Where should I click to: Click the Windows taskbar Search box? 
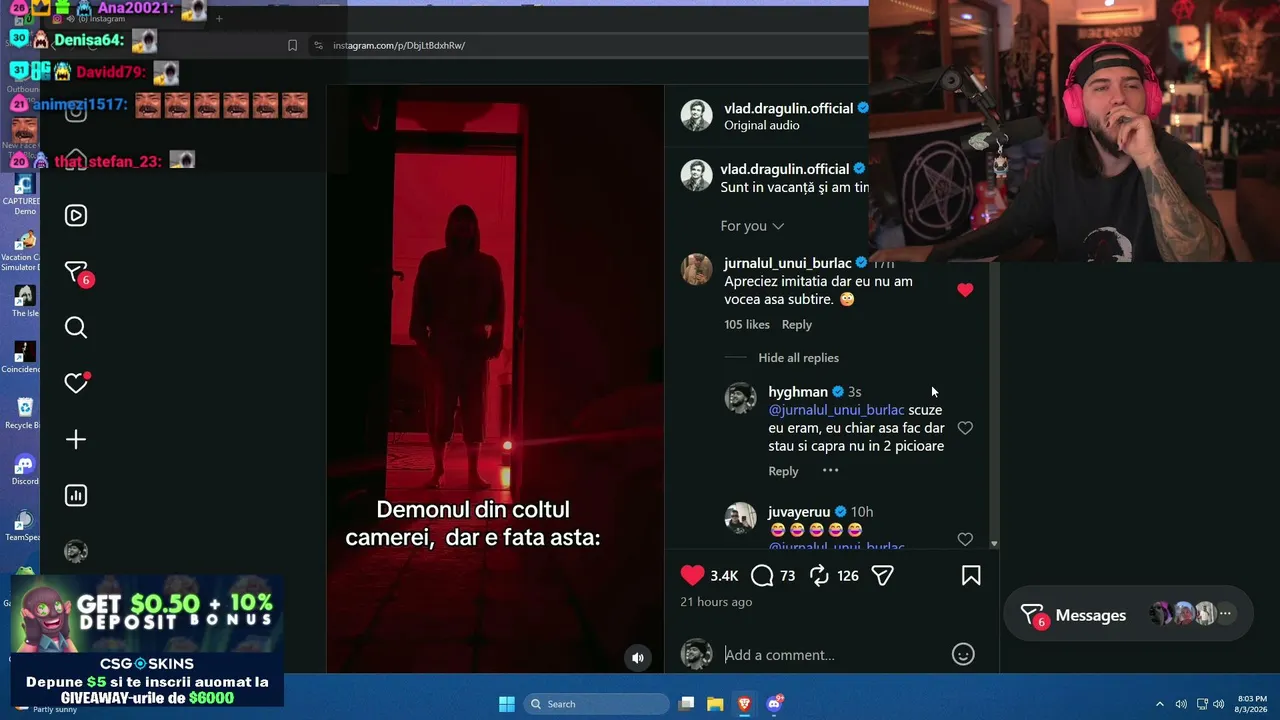(x=596, y=704)
